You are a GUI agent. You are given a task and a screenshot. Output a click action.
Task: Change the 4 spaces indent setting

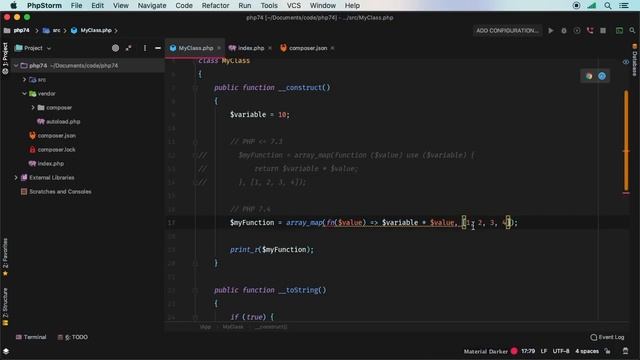(587, 351)
